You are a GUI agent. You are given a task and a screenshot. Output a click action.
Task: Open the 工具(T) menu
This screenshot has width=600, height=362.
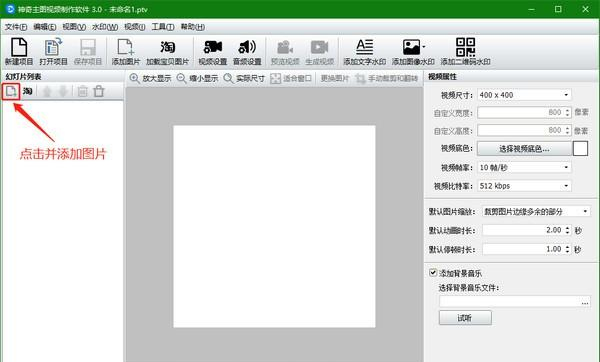163,27
